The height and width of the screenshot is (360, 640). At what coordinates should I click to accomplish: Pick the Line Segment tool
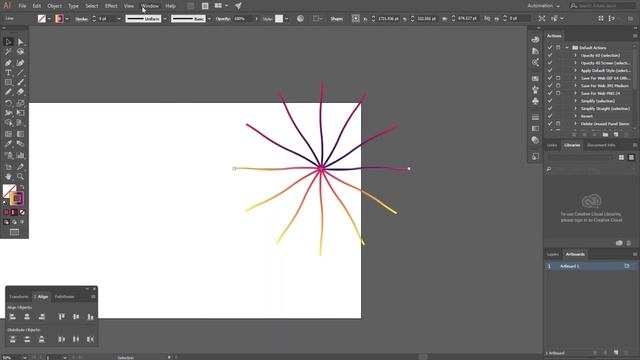pos(20,73)
